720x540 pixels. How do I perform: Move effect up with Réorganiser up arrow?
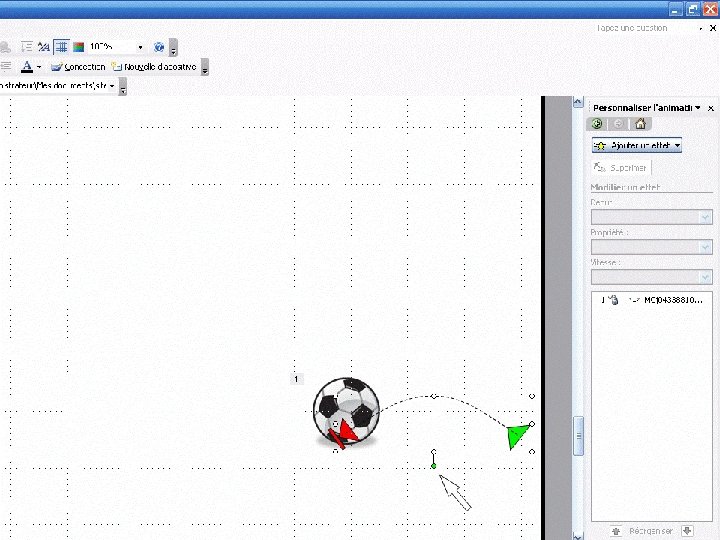(616, 531)
